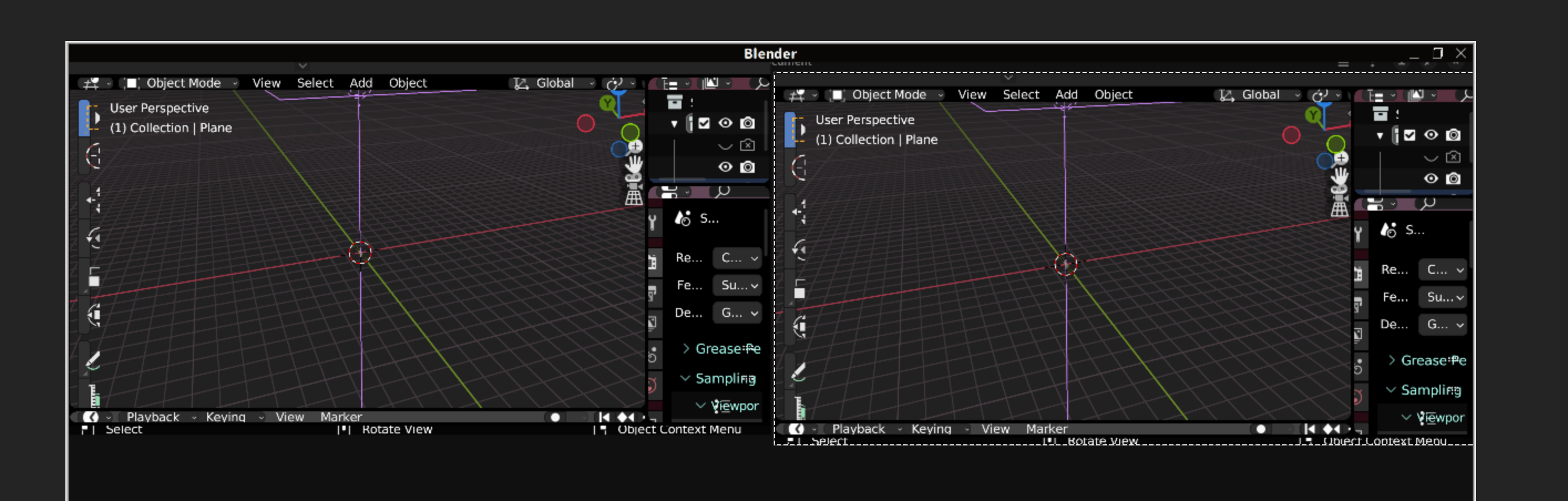Toggle the collection checkbox in left outliner

click(704, 123)
